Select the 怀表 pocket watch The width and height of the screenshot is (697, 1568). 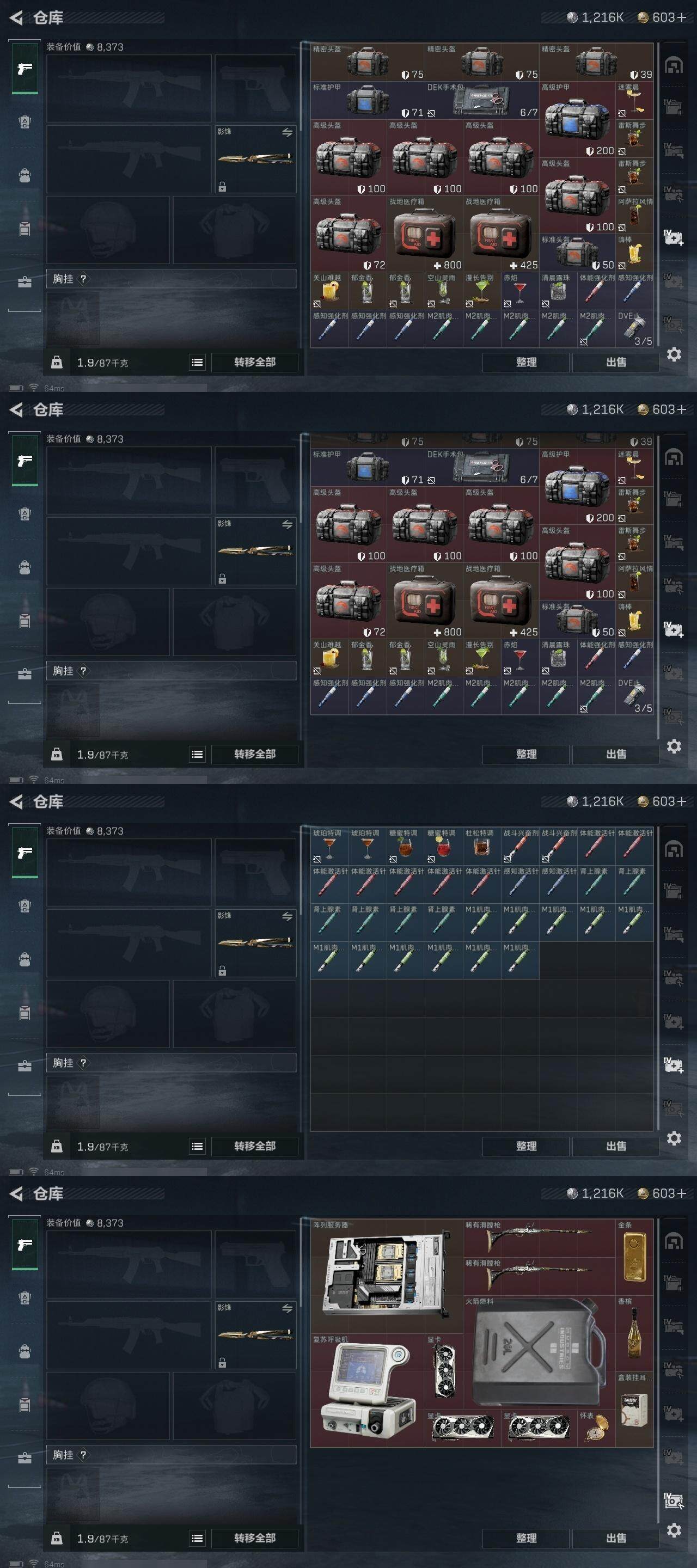(x=596, y=1428)
